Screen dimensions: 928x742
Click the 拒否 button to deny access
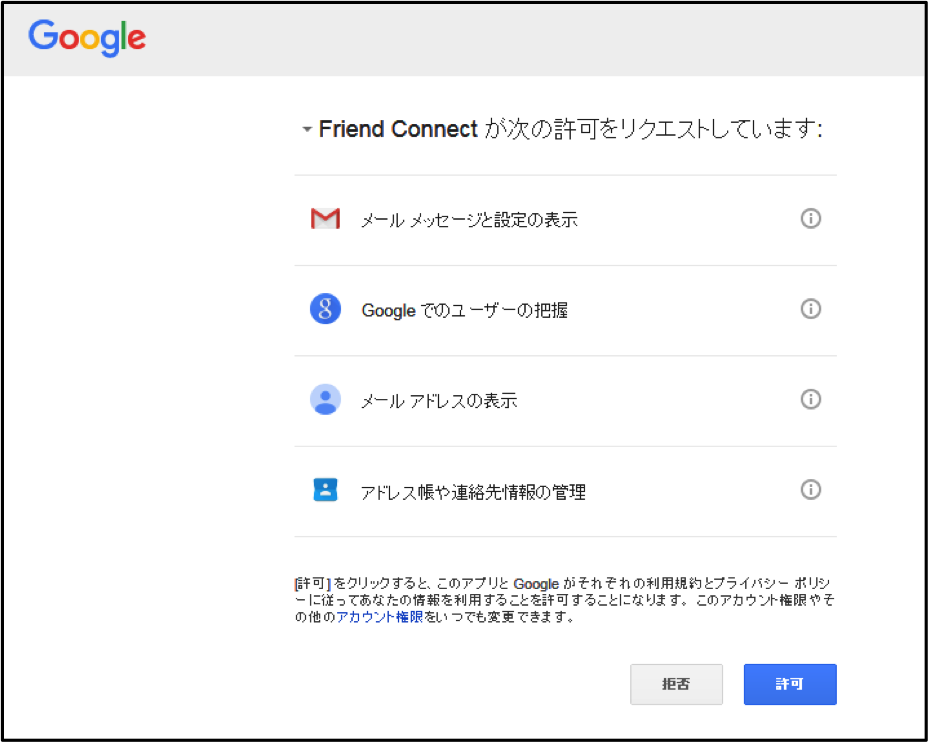tap(676, 684)
